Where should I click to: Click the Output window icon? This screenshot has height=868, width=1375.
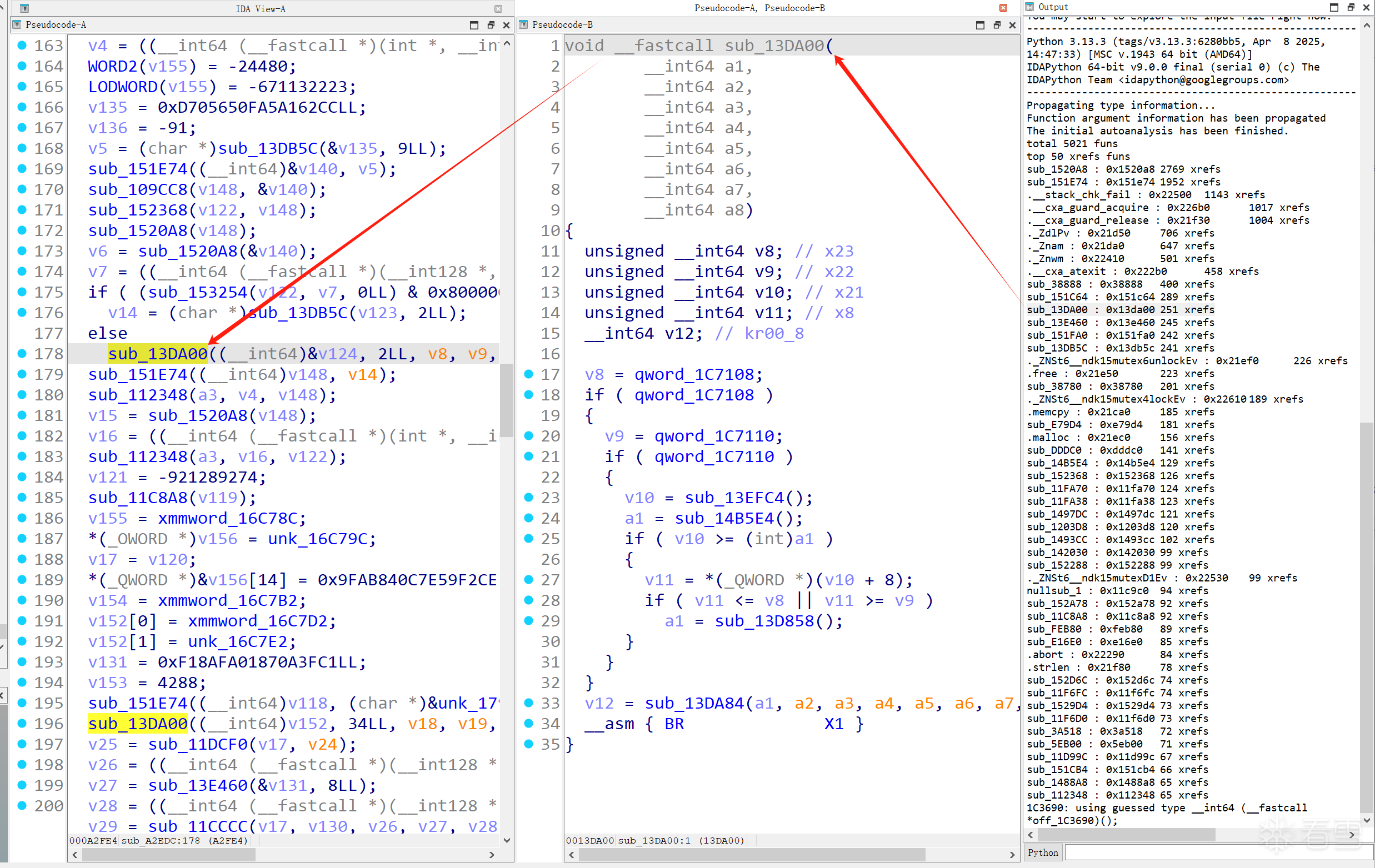1029,7
